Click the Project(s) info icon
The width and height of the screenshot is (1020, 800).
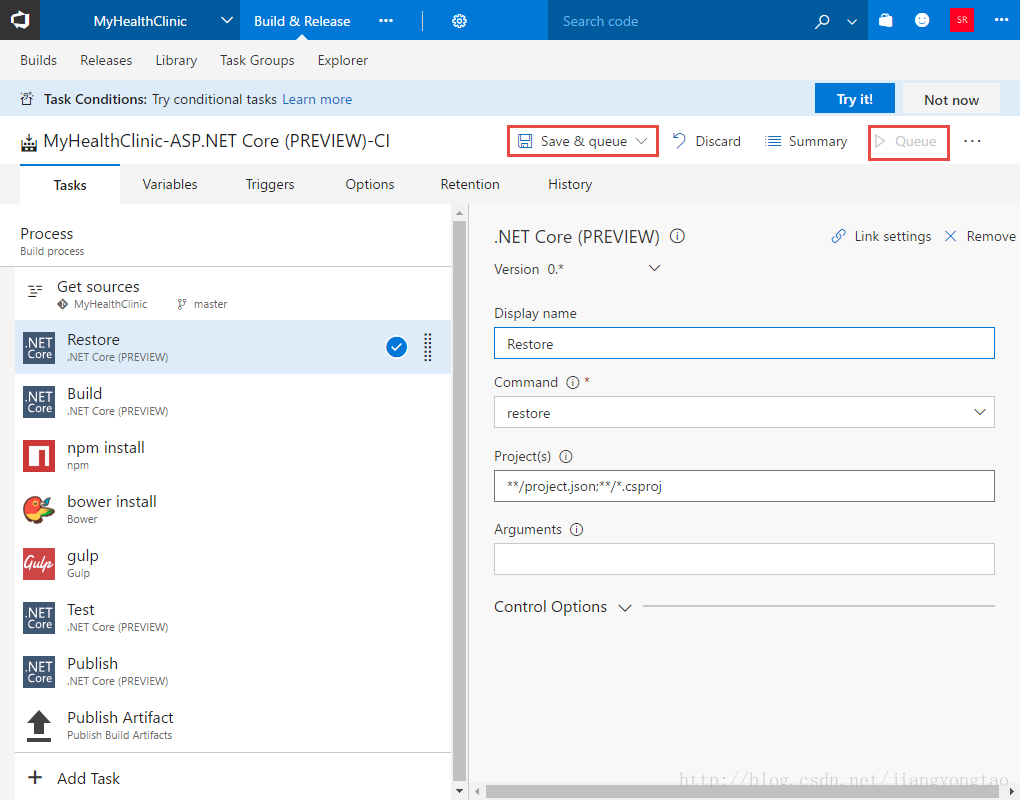pos(566,457)
